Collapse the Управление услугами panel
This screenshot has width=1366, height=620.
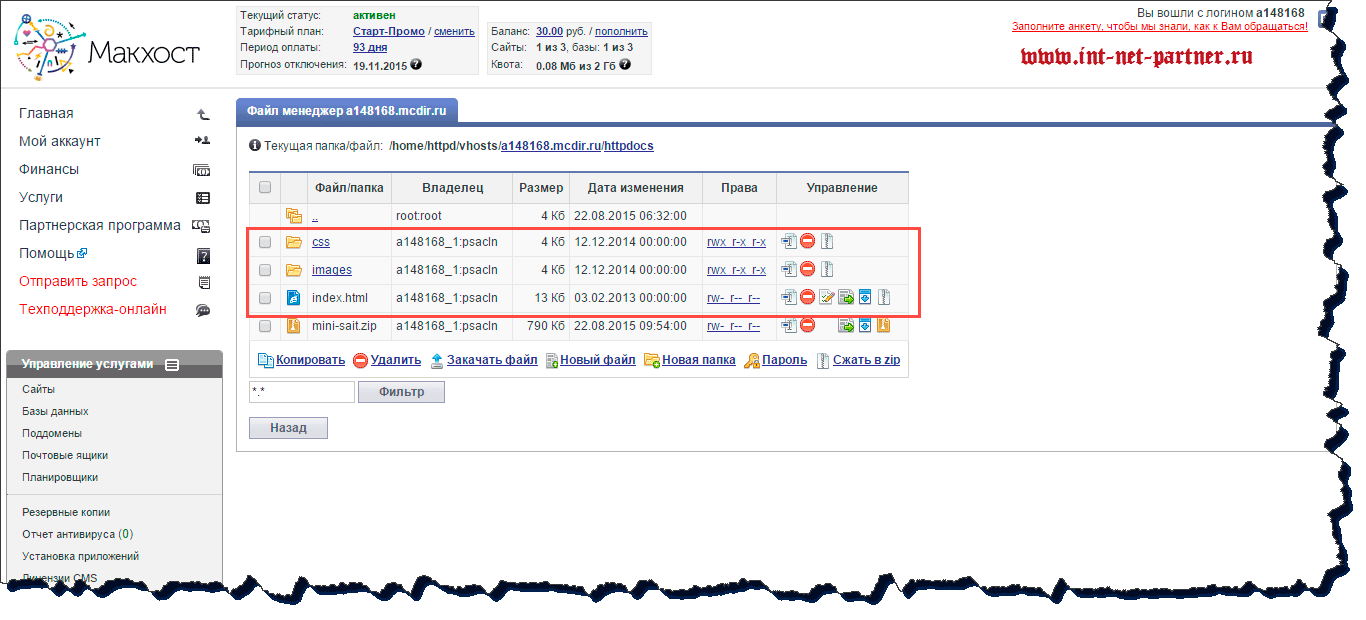click(x=172, y=365)
